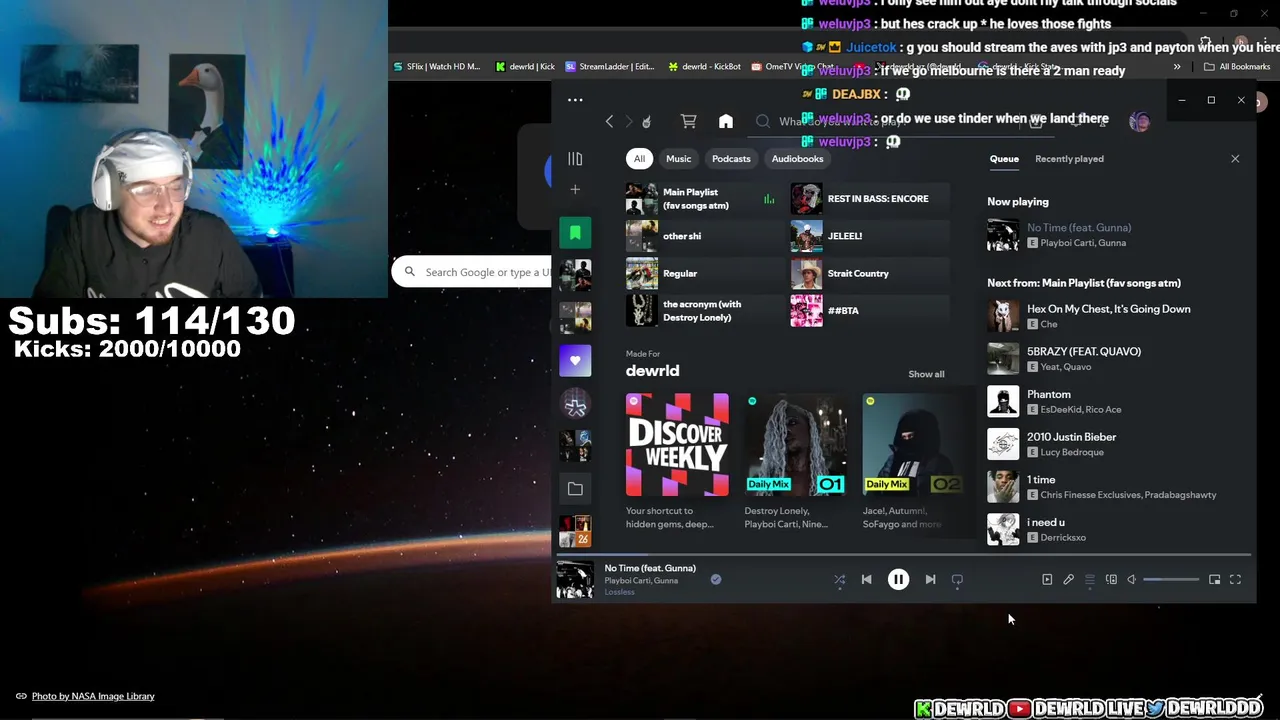
Task: Open Now Playing view
Action: tap(1047, 579)
